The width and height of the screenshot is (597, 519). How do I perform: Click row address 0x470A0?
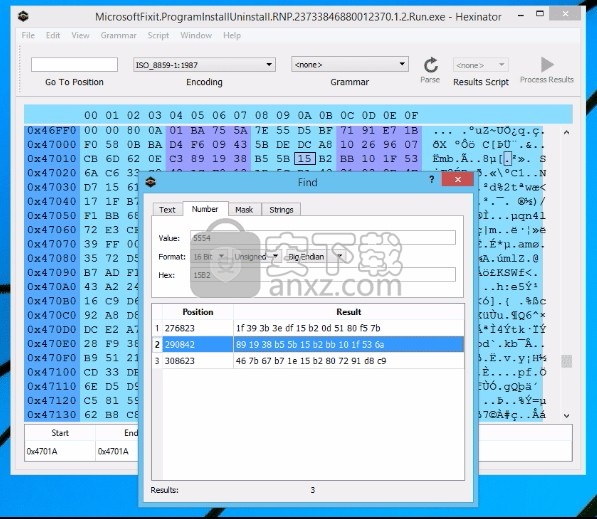tap(52, 286)
